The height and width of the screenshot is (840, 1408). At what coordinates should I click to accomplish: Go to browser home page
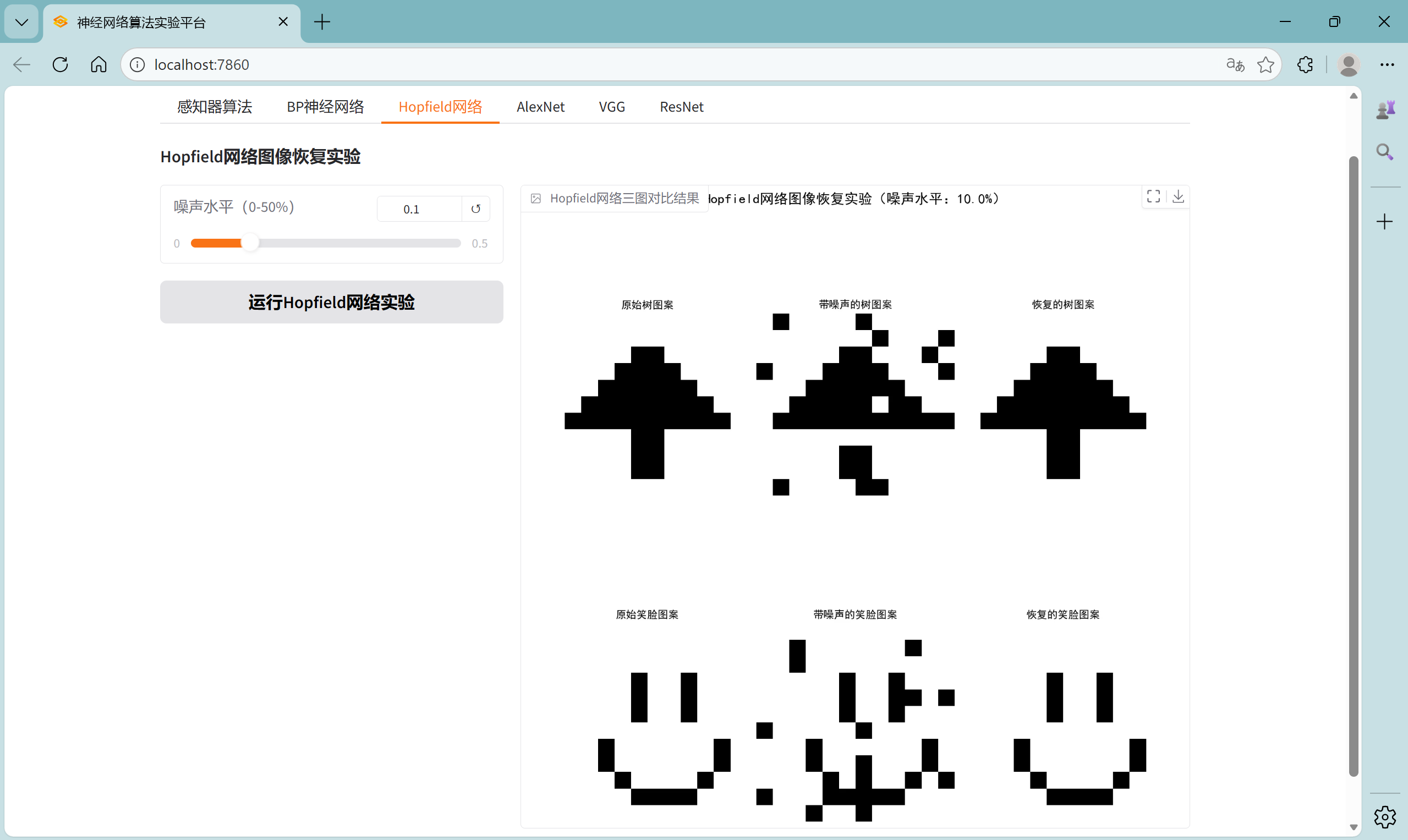pyautogui.click(x=98, y=64)
